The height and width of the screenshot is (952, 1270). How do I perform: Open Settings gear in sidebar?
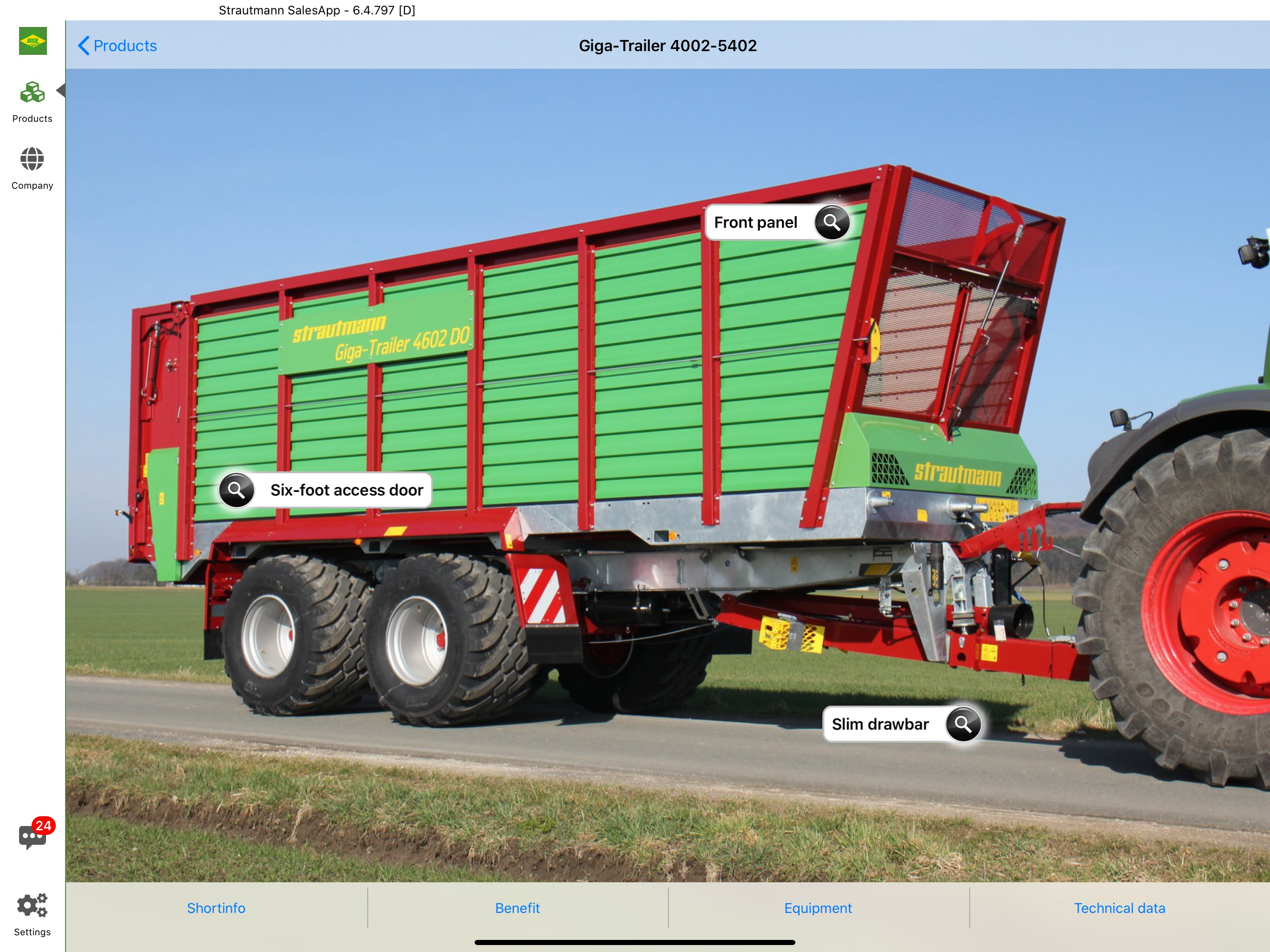32,915
